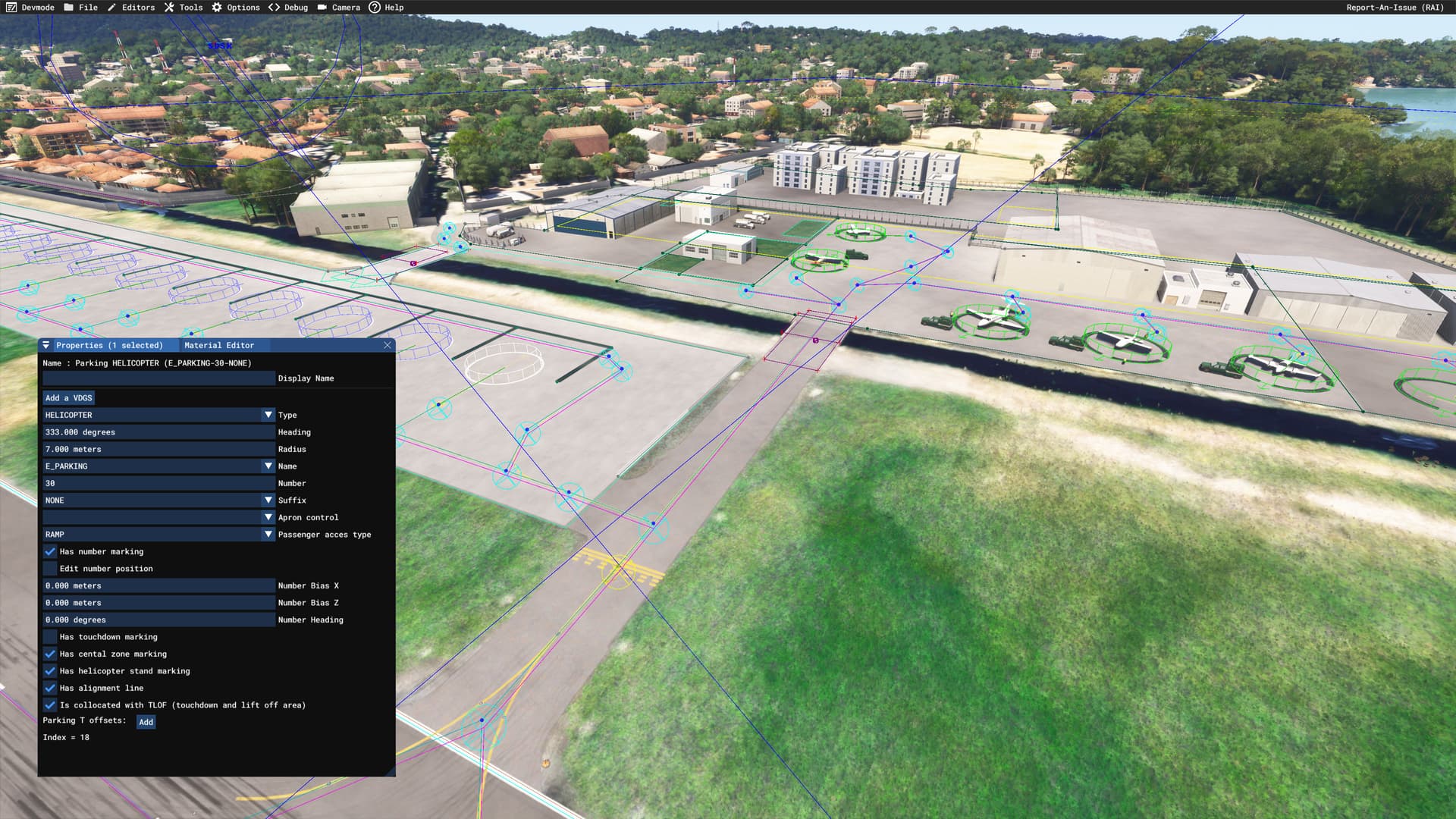Click the Properties panel resize grip corner
Image resolution: width=1456 pixels, height=819 pixels.
tap(391, 771)
